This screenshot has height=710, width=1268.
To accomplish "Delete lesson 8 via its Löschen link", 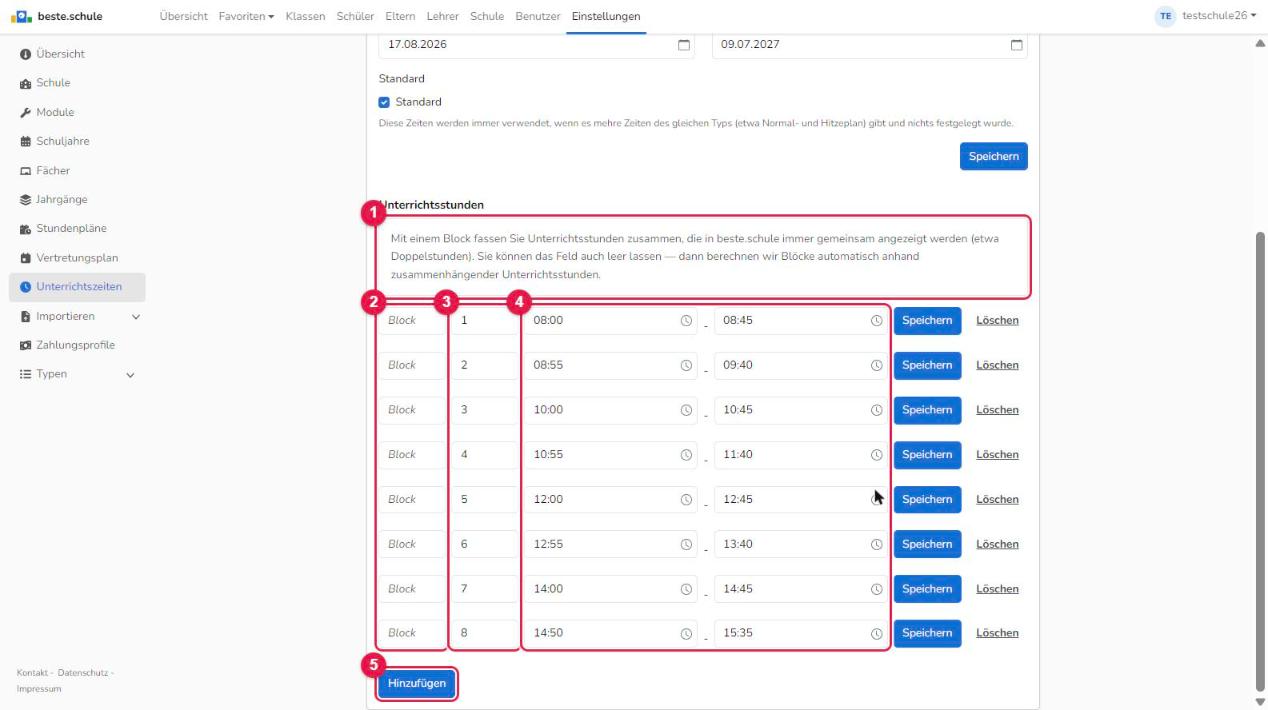I will [x=997, y=633].
